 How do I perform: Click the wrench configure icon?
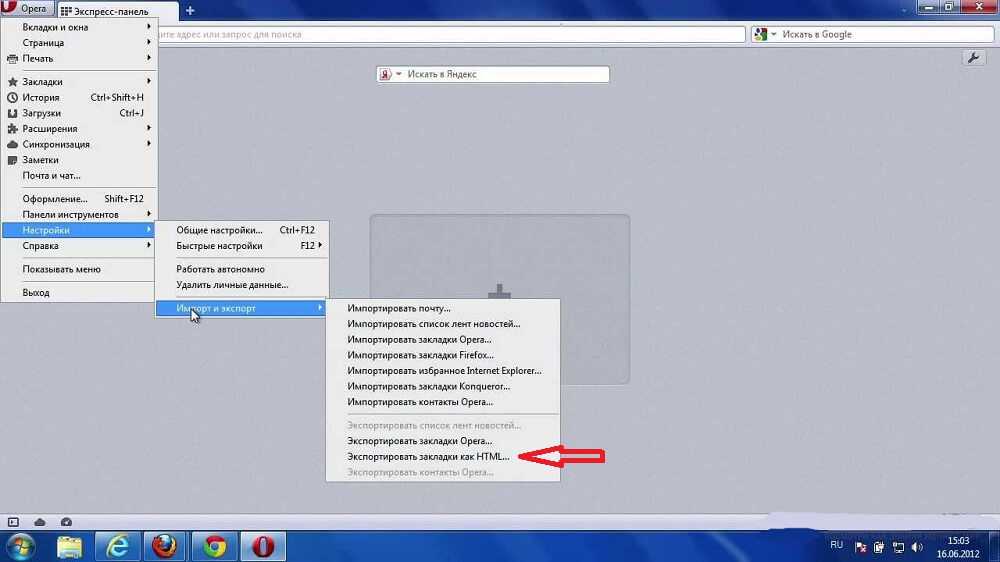[974, 58]
